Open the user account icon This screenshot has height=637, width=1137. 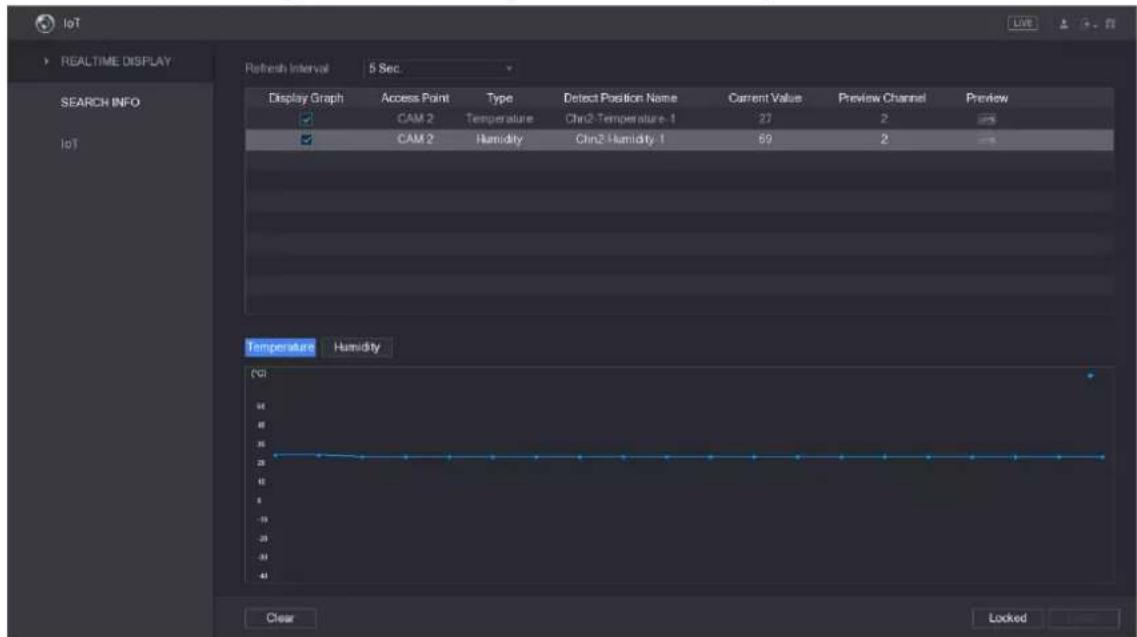point(1064,24)
